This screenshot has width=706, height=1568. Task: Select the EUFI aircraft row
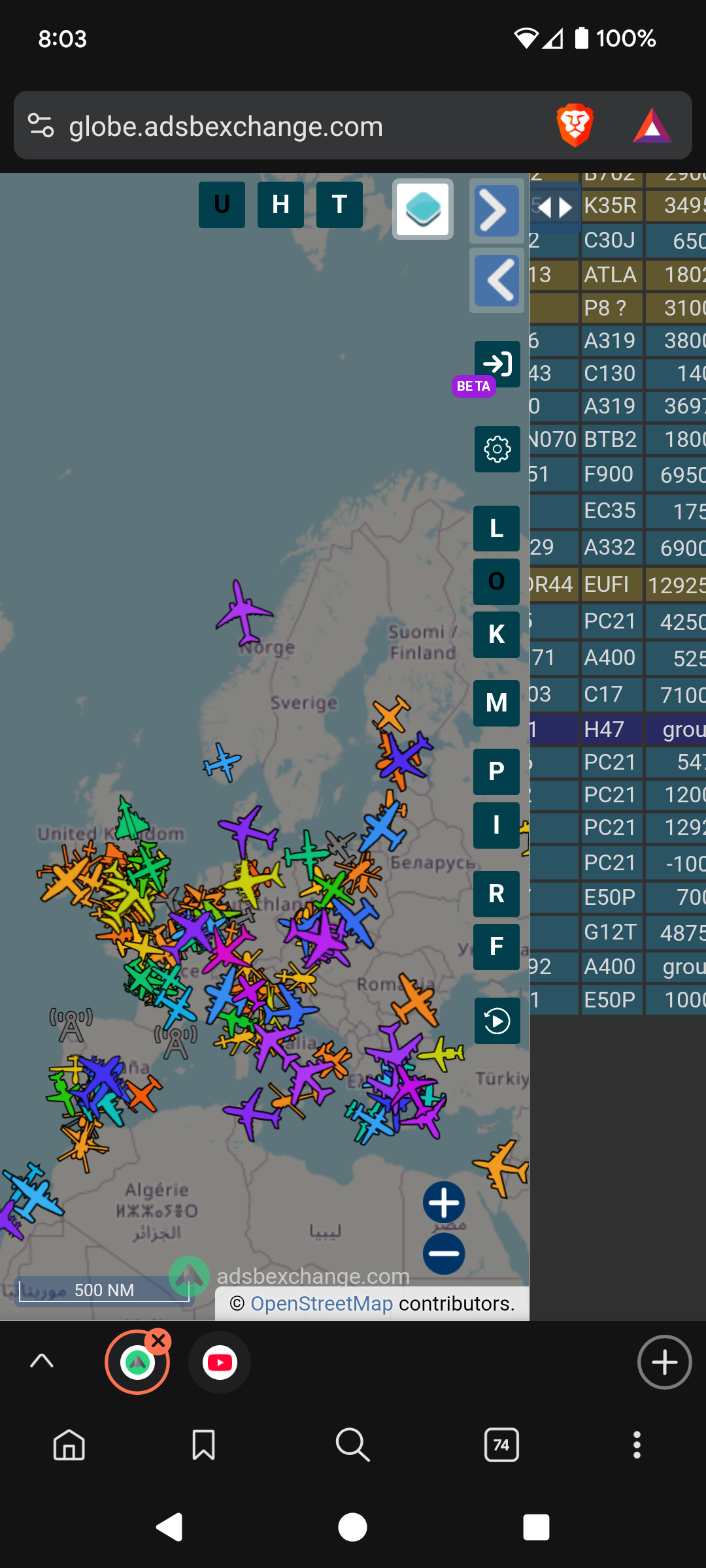[618, 584]
